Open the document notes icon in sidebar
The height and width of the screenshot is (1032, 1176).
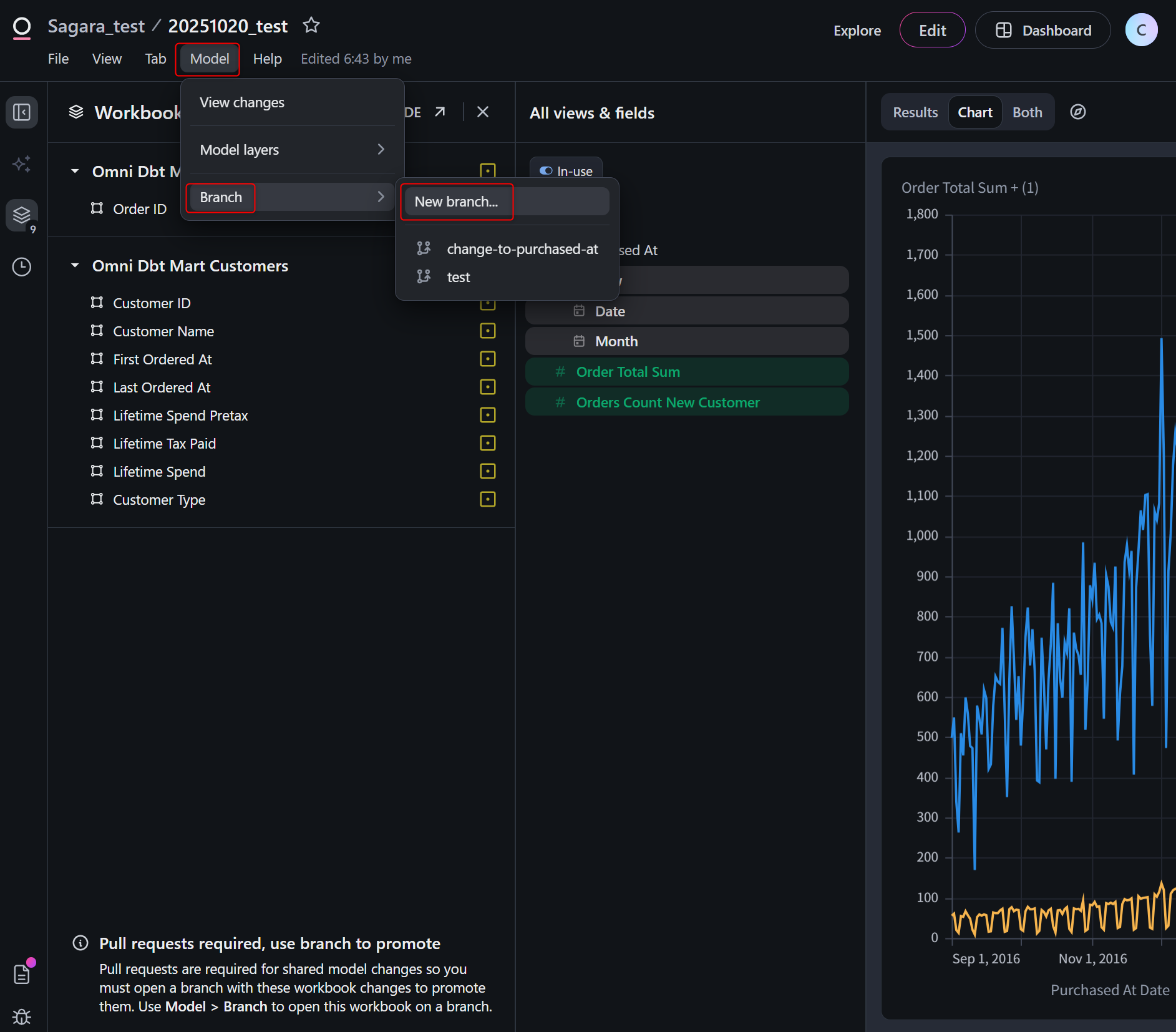[x=22, y=974]
